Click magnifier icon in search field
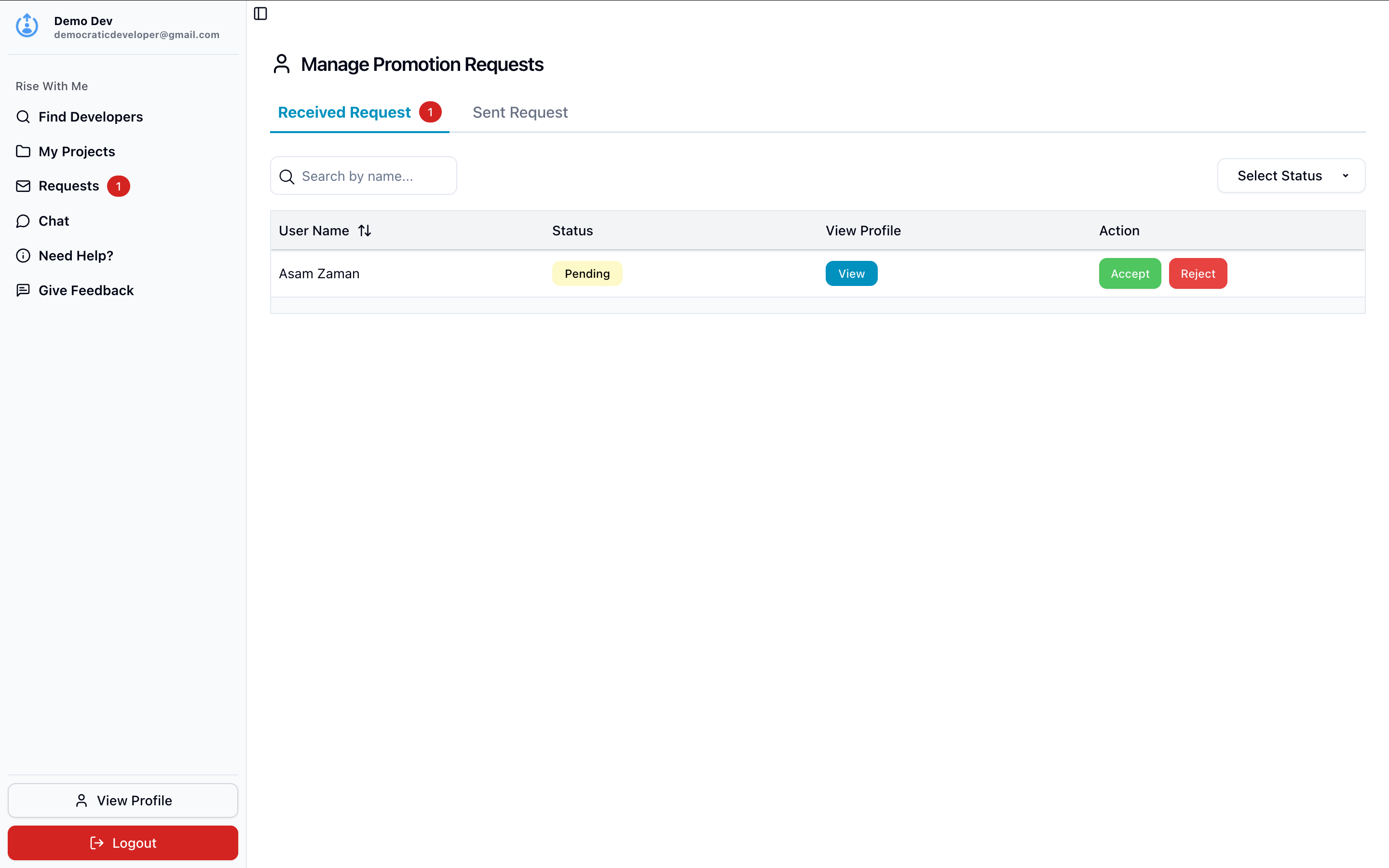 pyautogui.click(x=287, y=176)
